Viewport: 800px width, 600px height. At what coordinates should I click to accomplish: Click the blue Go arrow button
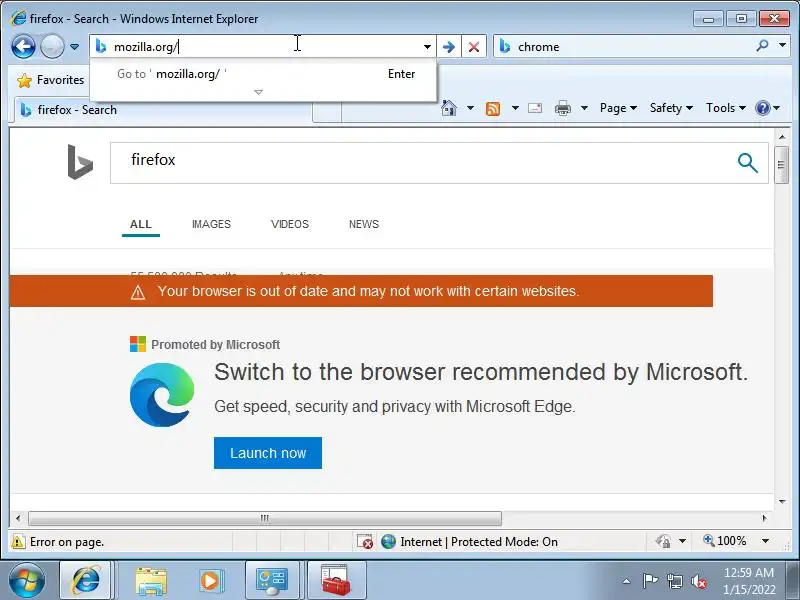tap(448, 47)
